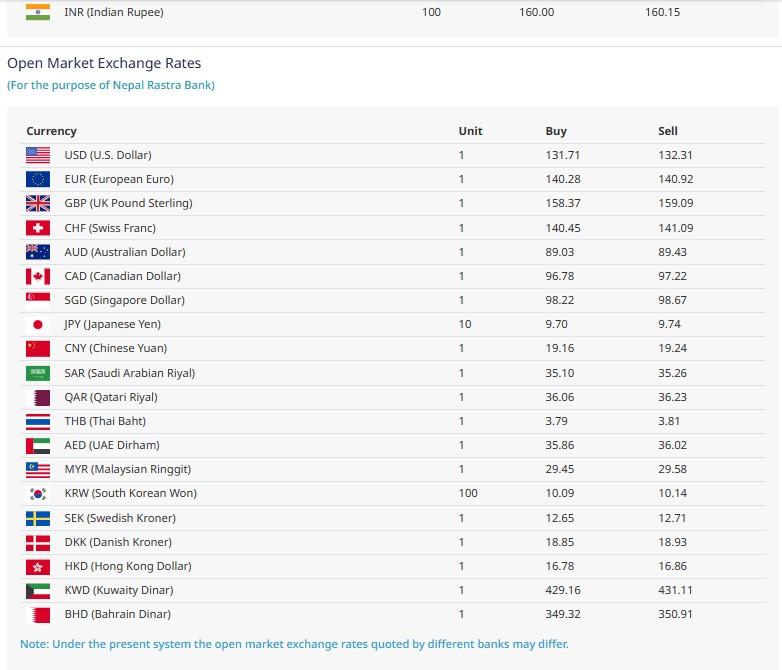782x670 pixels.
Task: Click the United States flag icon
Action: tap(38, 155)
